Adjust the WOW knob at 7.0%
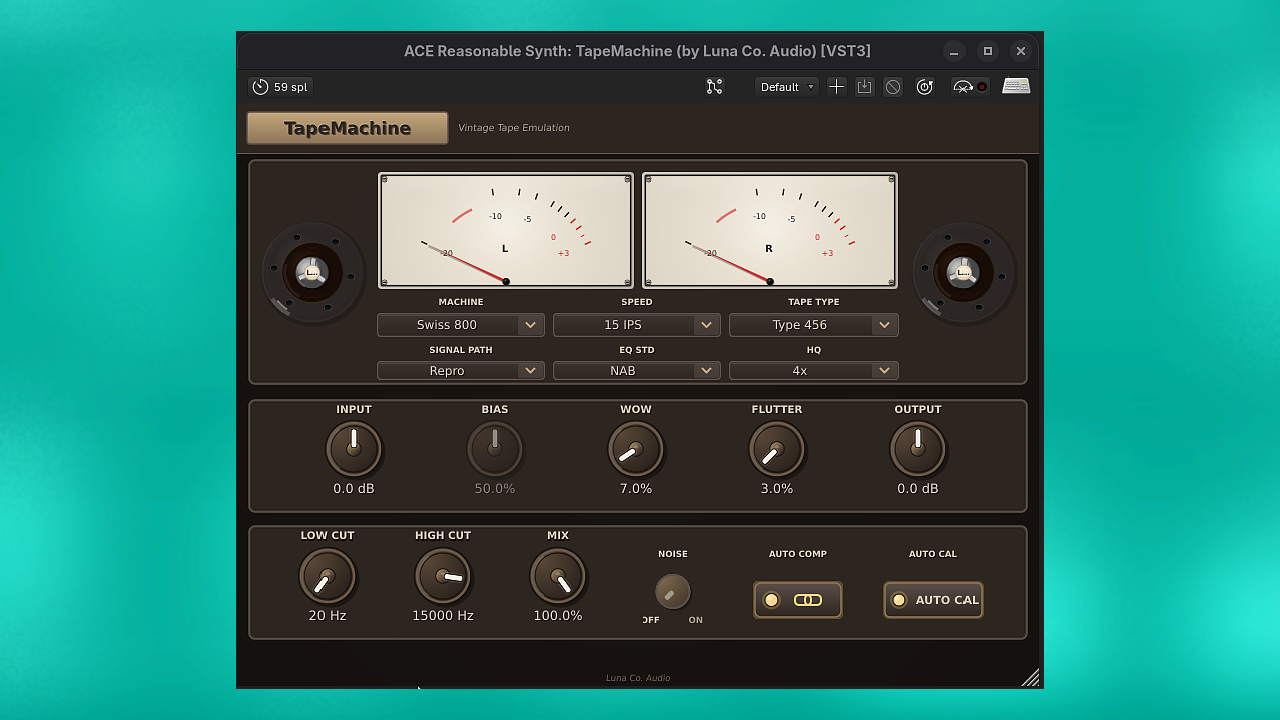 coord(636,449)
